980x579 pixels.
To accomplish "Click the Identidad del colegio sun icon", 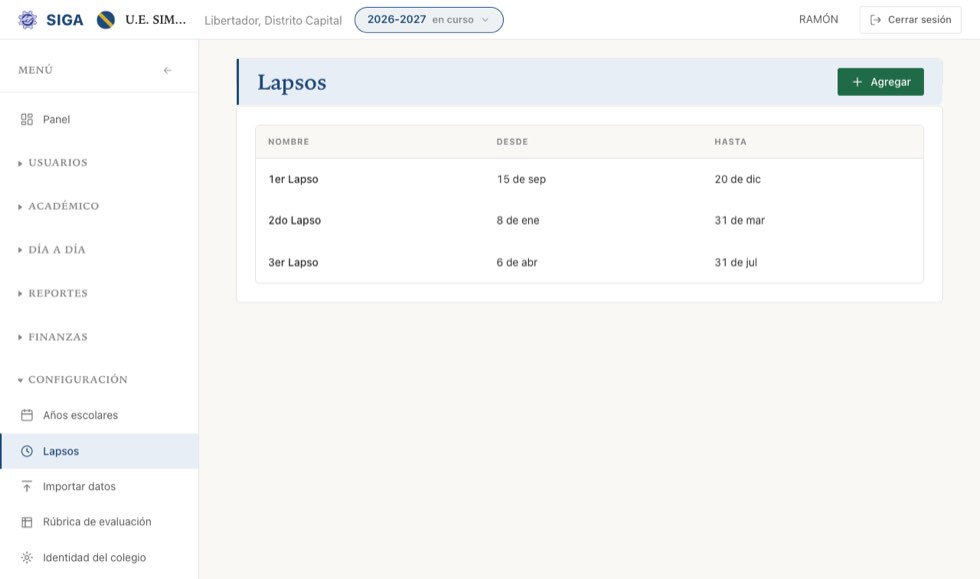I will (x=27, y=557).
